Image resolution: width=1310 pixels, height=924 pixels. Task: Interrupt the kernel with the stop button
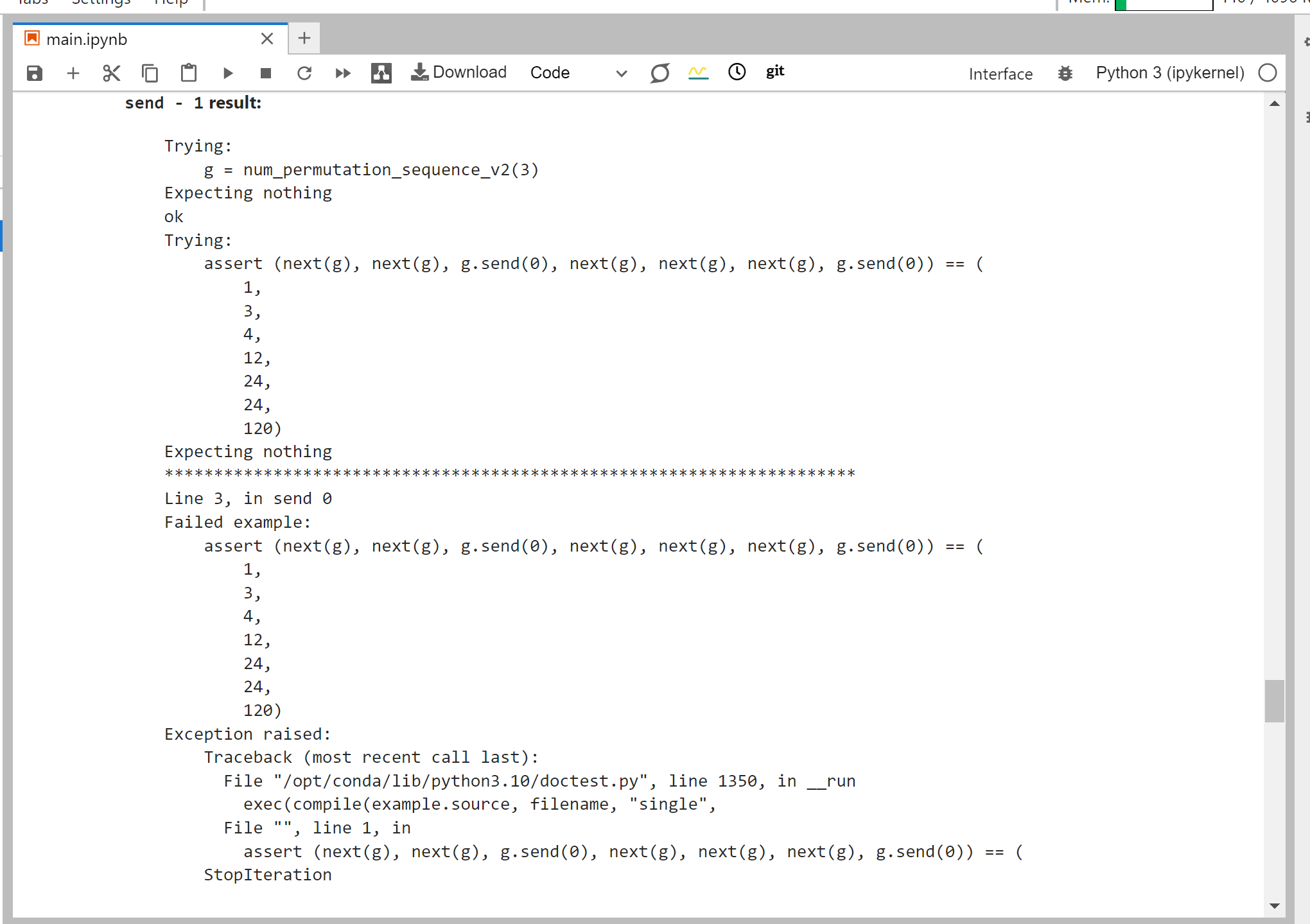pos(266,73)
